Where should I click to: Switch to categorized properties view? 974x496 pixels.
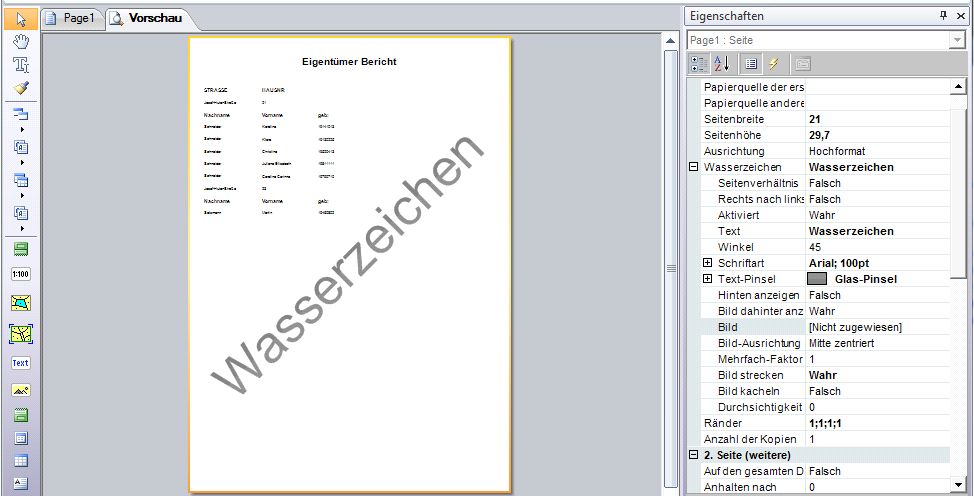coord(699,64)
